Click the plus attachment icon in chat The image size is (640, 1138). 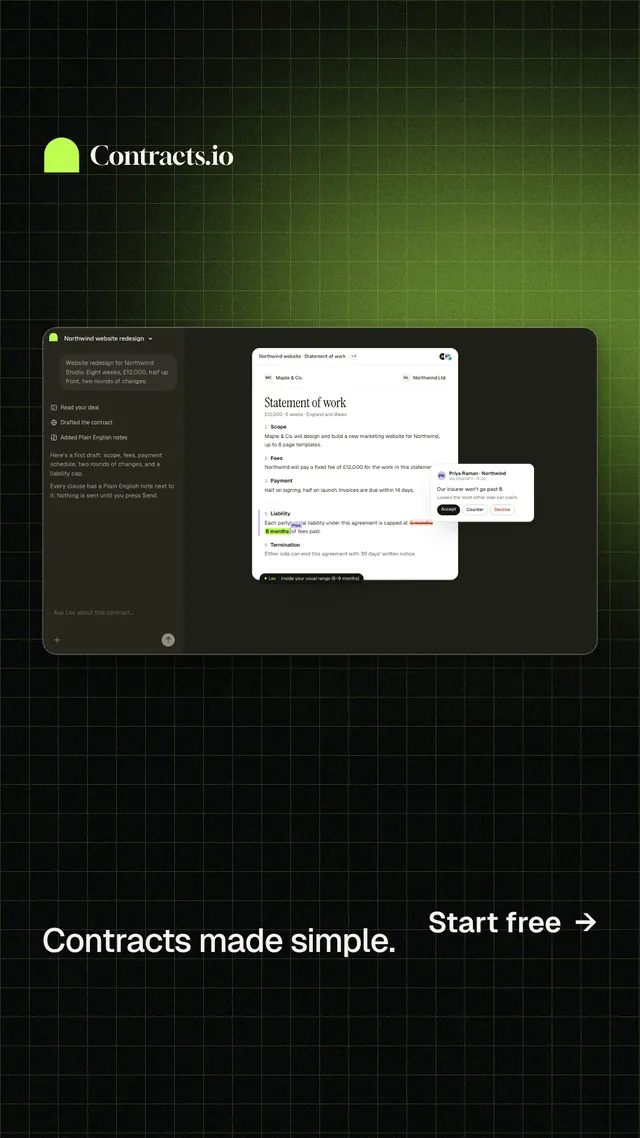pos(57,639)
